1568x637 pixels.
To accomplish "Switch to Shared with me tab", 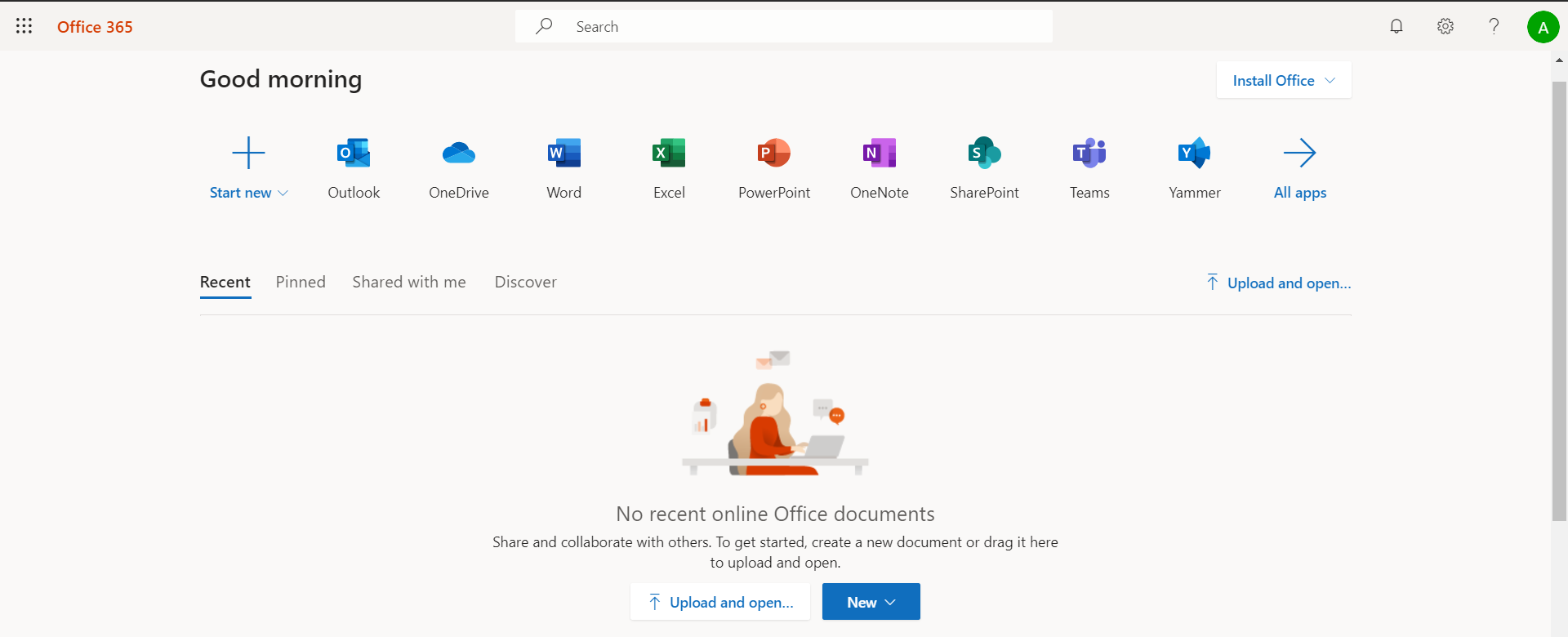I will pyautogui.click(x=409, y=282).
